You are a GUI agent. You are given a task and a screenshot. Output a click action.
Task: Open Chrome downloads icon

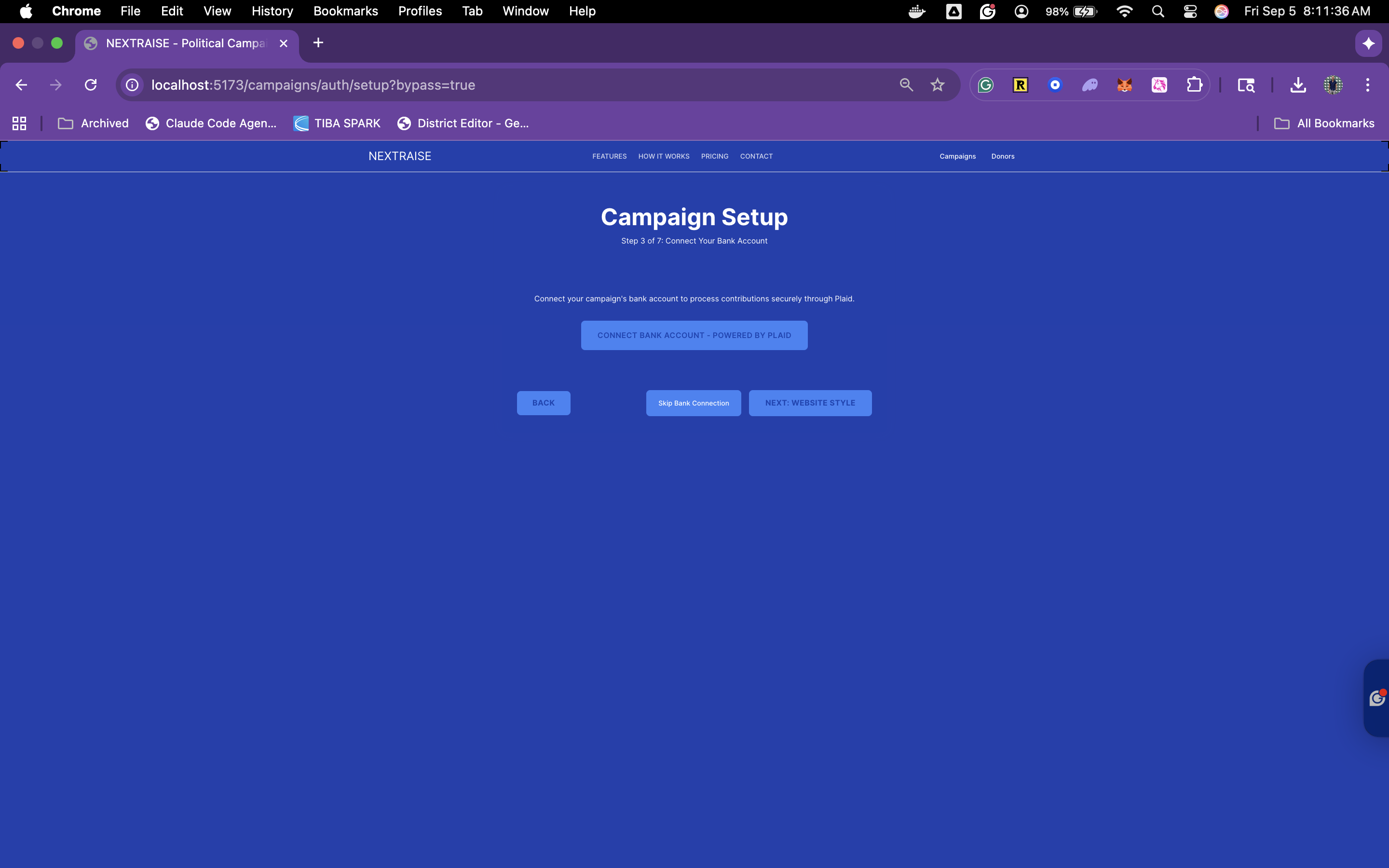point(1298,85)
